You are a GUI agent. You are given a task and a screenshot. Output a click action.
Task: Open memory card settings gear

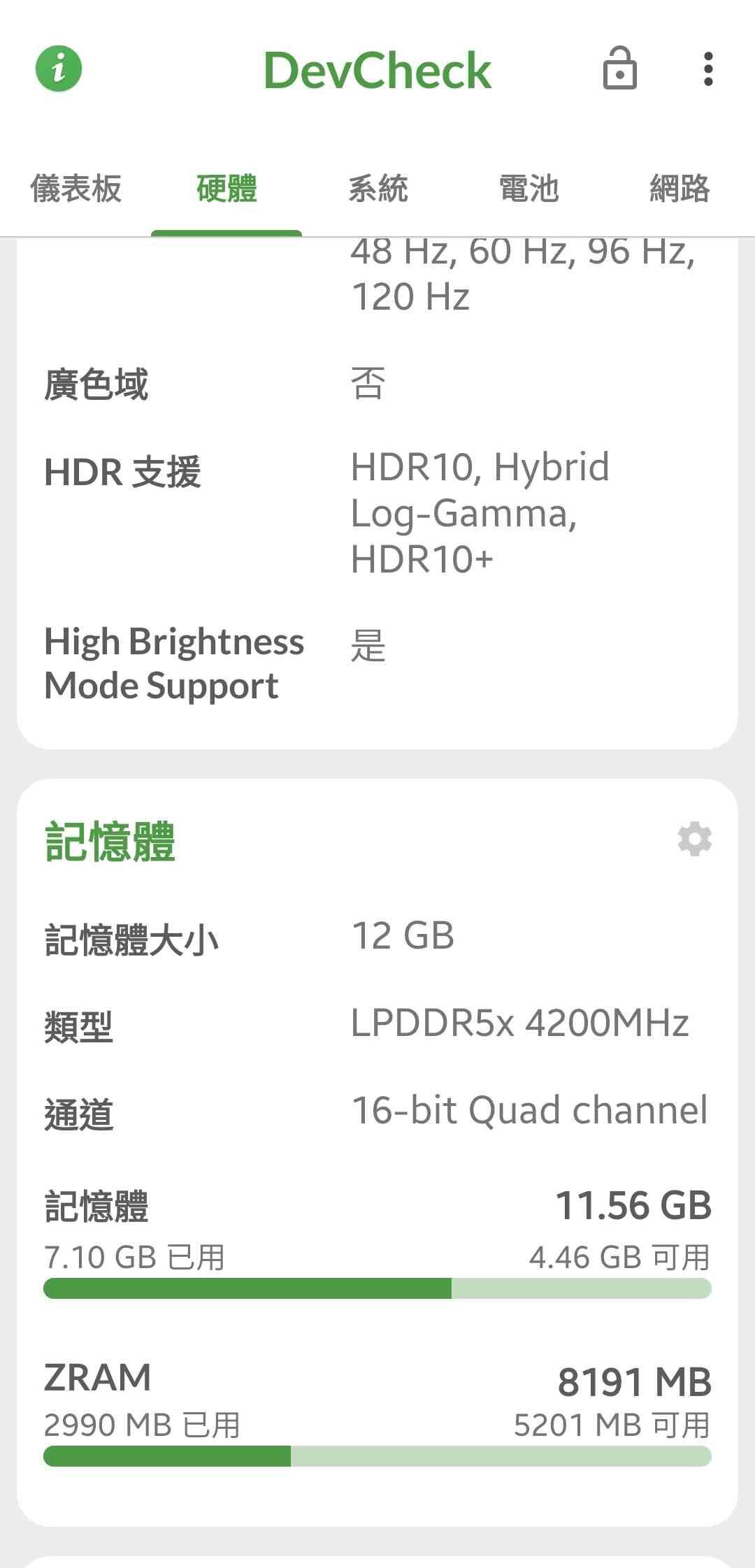click(694, 839)
